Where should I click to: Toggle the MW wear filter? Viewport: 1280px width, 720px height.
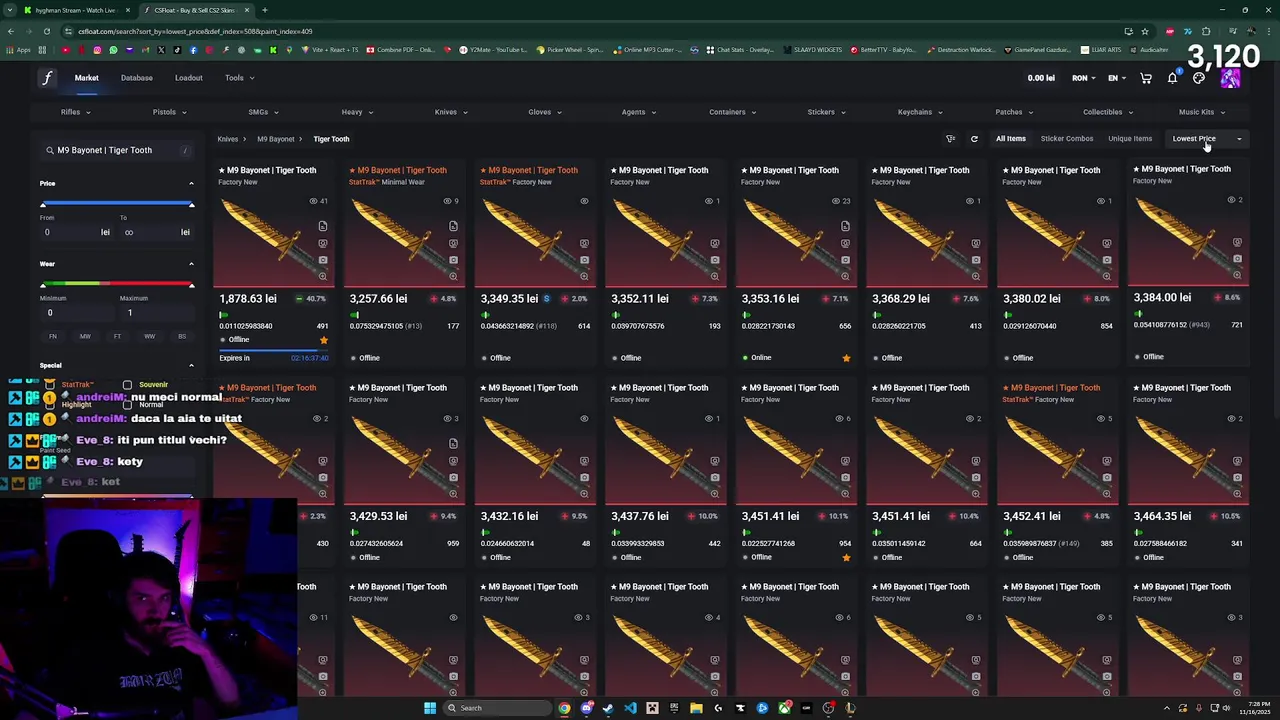point(85,336)
